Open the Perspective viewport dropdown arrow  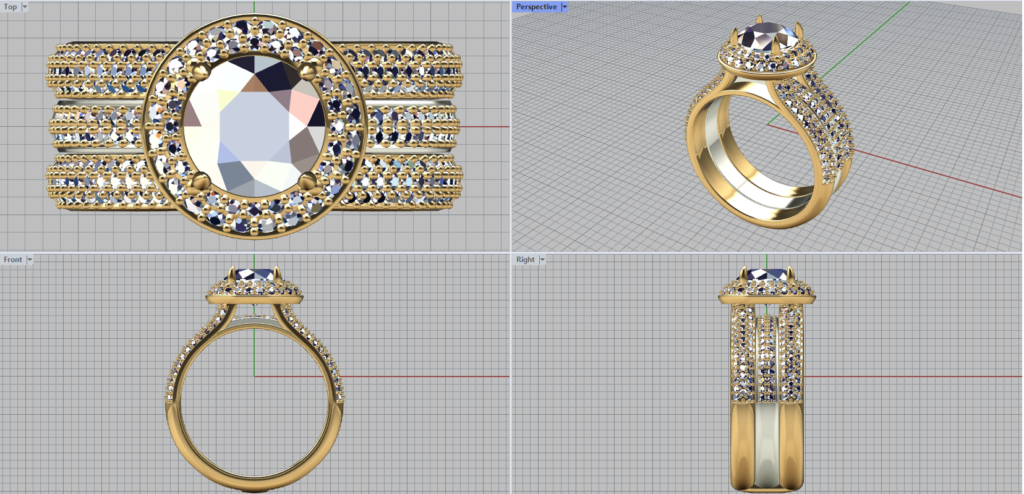coord(565,7)
